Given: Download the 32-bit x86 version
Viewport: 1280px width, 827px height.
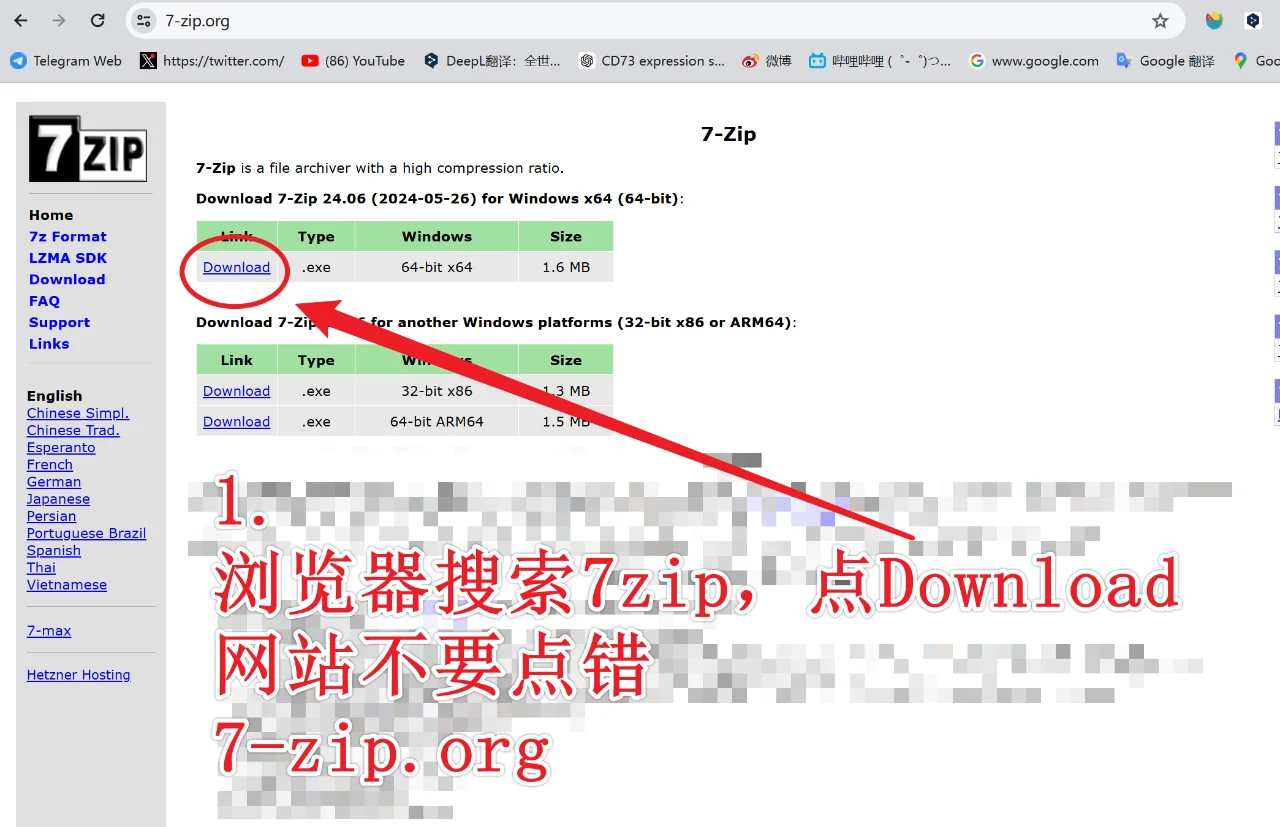Looking at the screenshot, I should coord(236,390).
